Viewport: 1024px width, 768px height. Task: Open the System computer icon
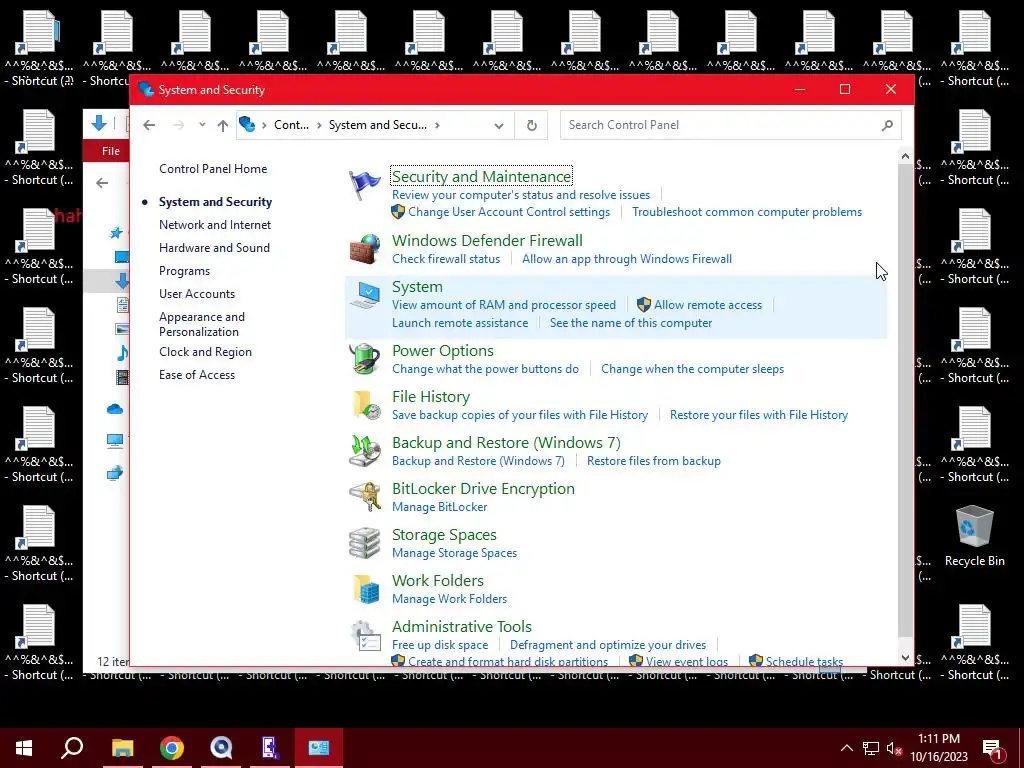(x=364, y=295)
